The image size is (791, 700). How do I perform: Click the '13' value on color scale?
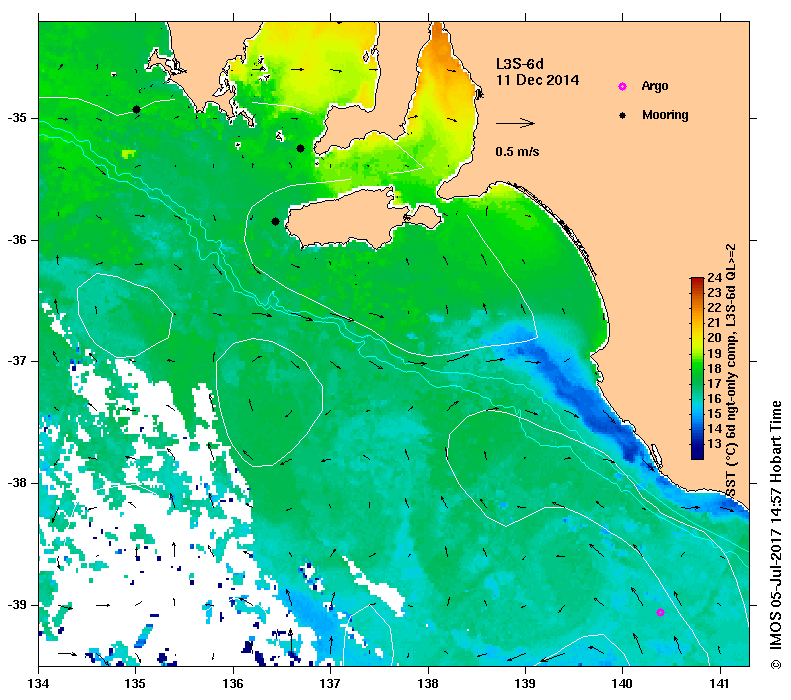coord(714,444)
